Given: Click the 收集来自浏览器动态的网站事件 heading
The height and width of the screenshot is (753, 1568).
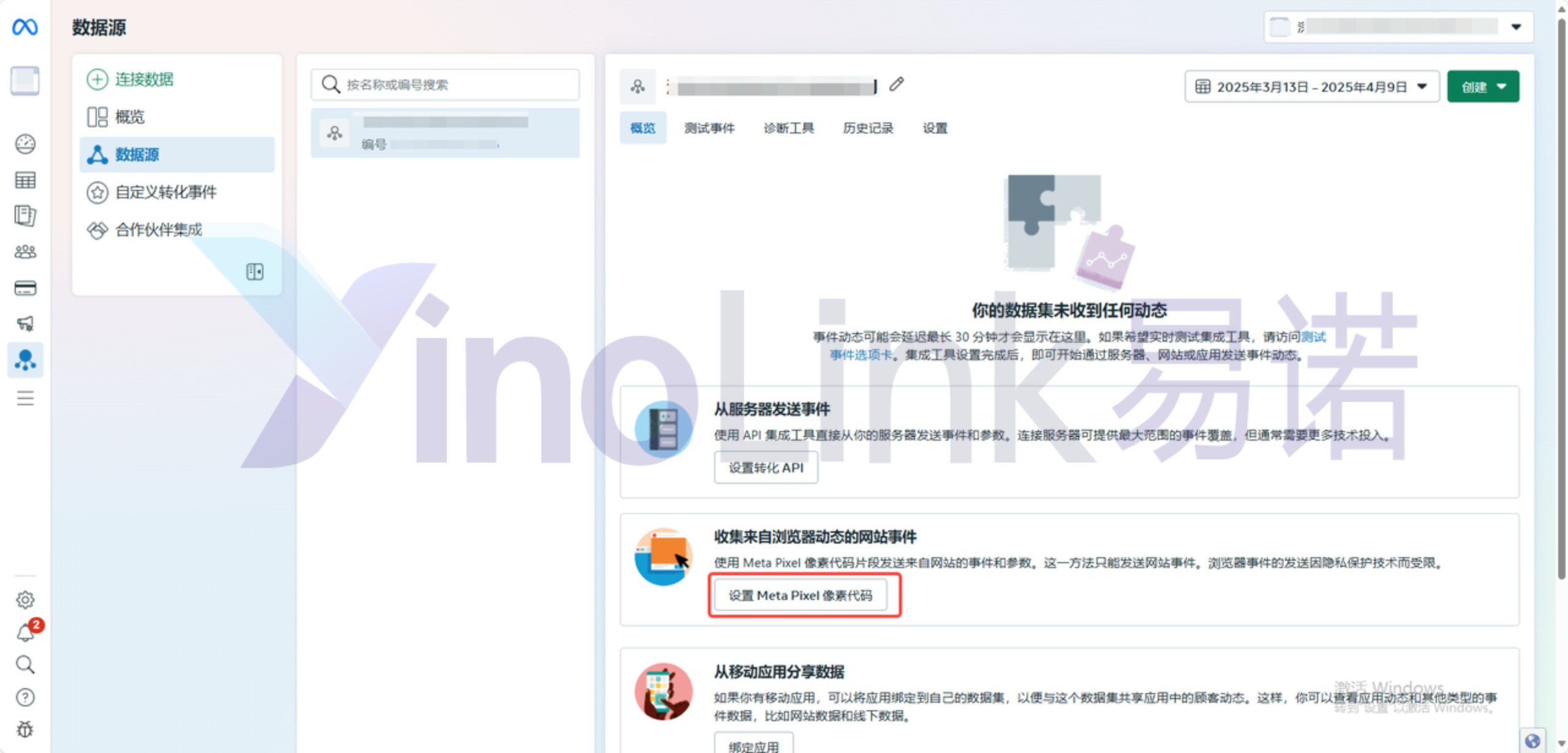Looking at the screenshot, I should [x=815, y=537].
